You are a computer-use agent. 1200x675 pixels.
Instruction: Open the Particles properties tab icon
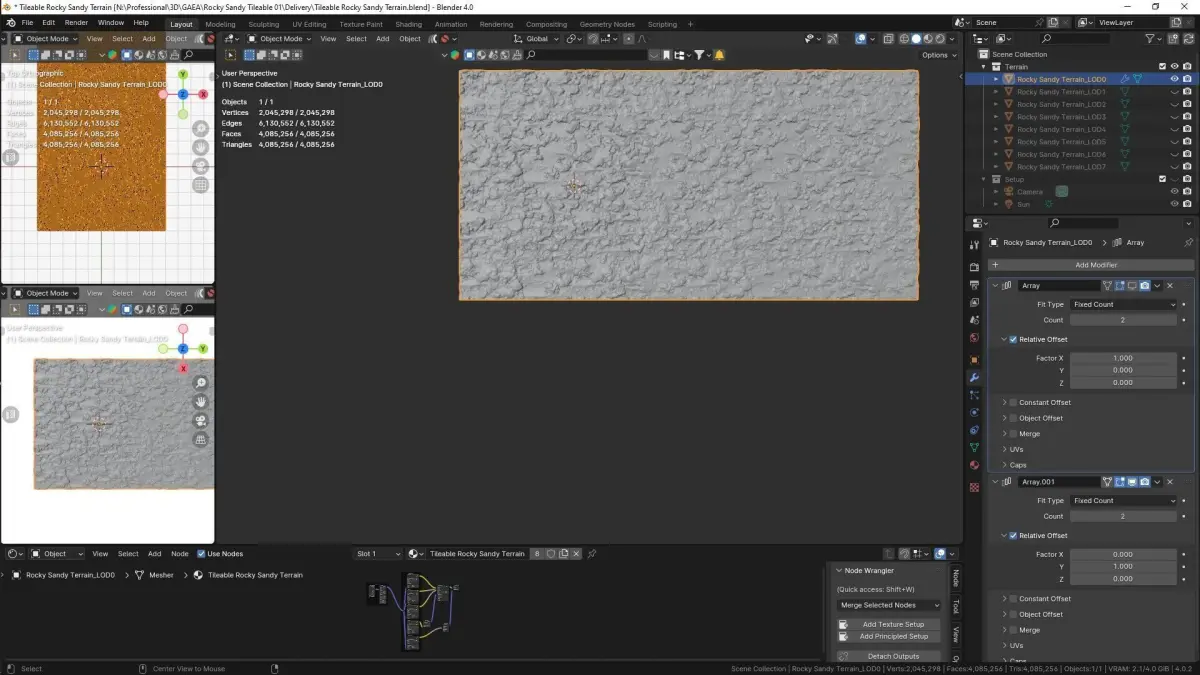click(974, 395)
